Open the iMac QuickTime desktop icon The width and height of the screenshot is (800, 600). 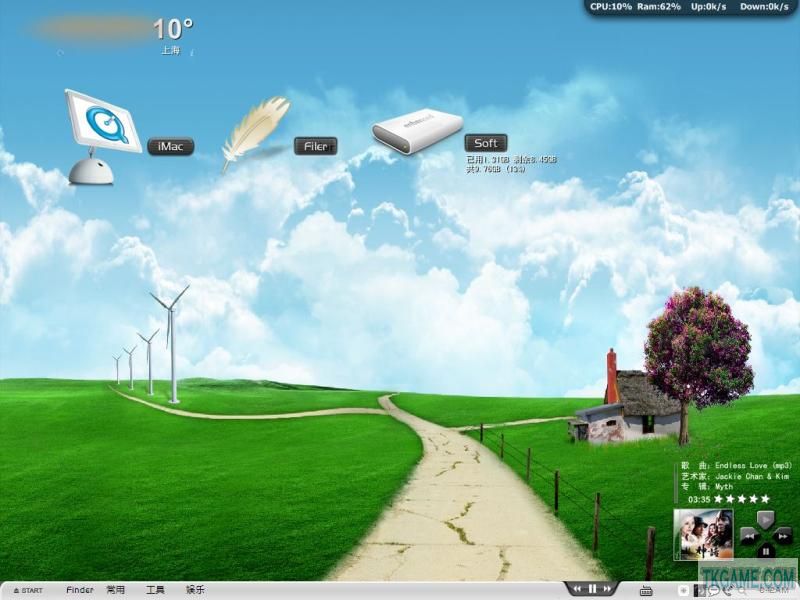tap(102, 137)
